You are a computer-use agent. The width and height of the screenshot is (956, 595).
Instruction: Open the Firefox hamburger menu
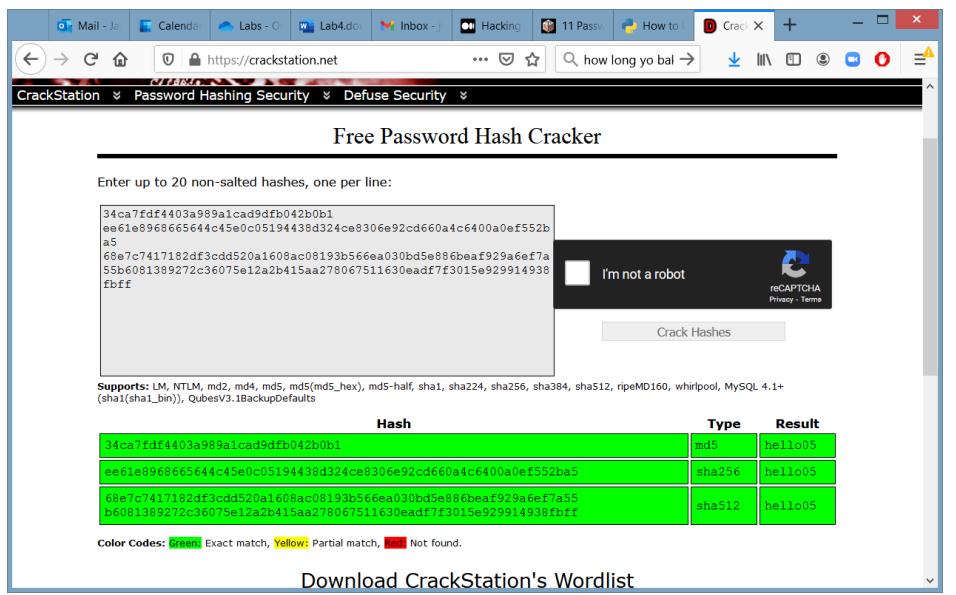point(920,59)
